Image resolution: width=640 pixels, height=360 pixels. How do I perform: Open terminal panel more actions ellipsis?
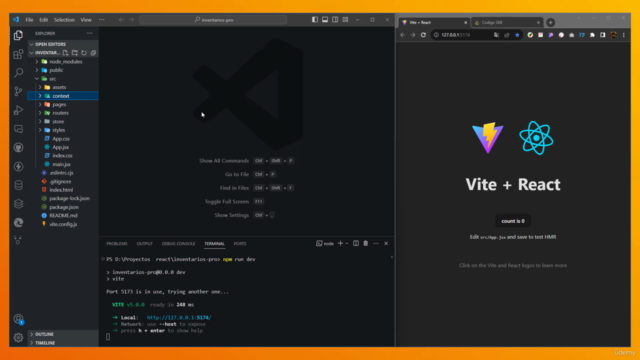376,243
